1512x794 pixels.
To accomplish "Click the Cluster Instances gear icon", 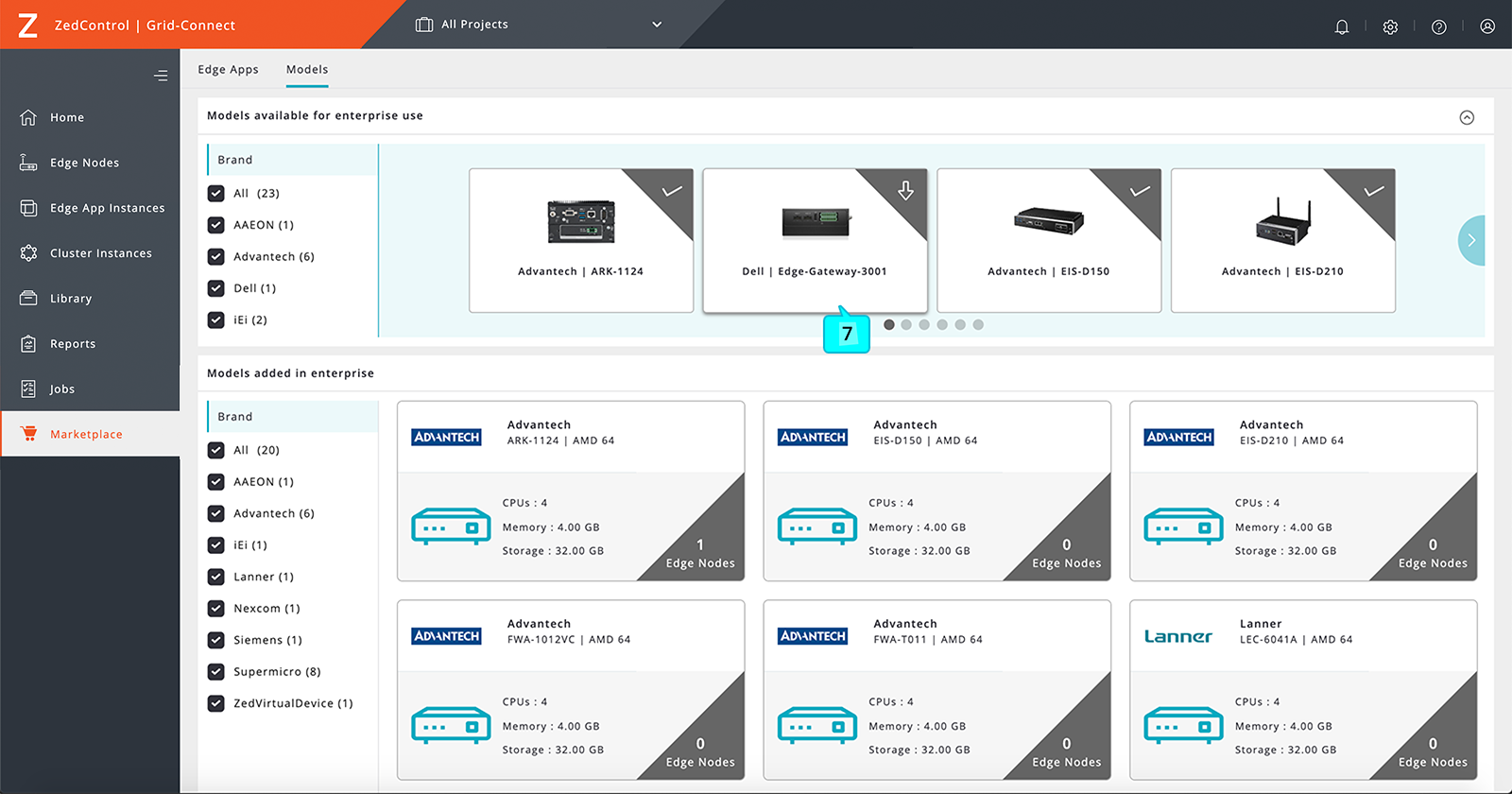I will [x=28, y=253].
